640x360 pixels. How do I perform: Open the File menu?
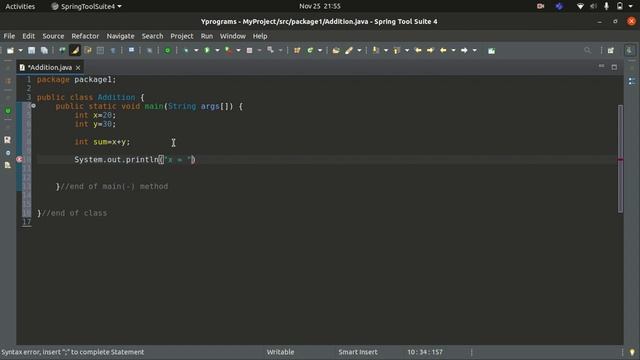[x=9, y=36]
